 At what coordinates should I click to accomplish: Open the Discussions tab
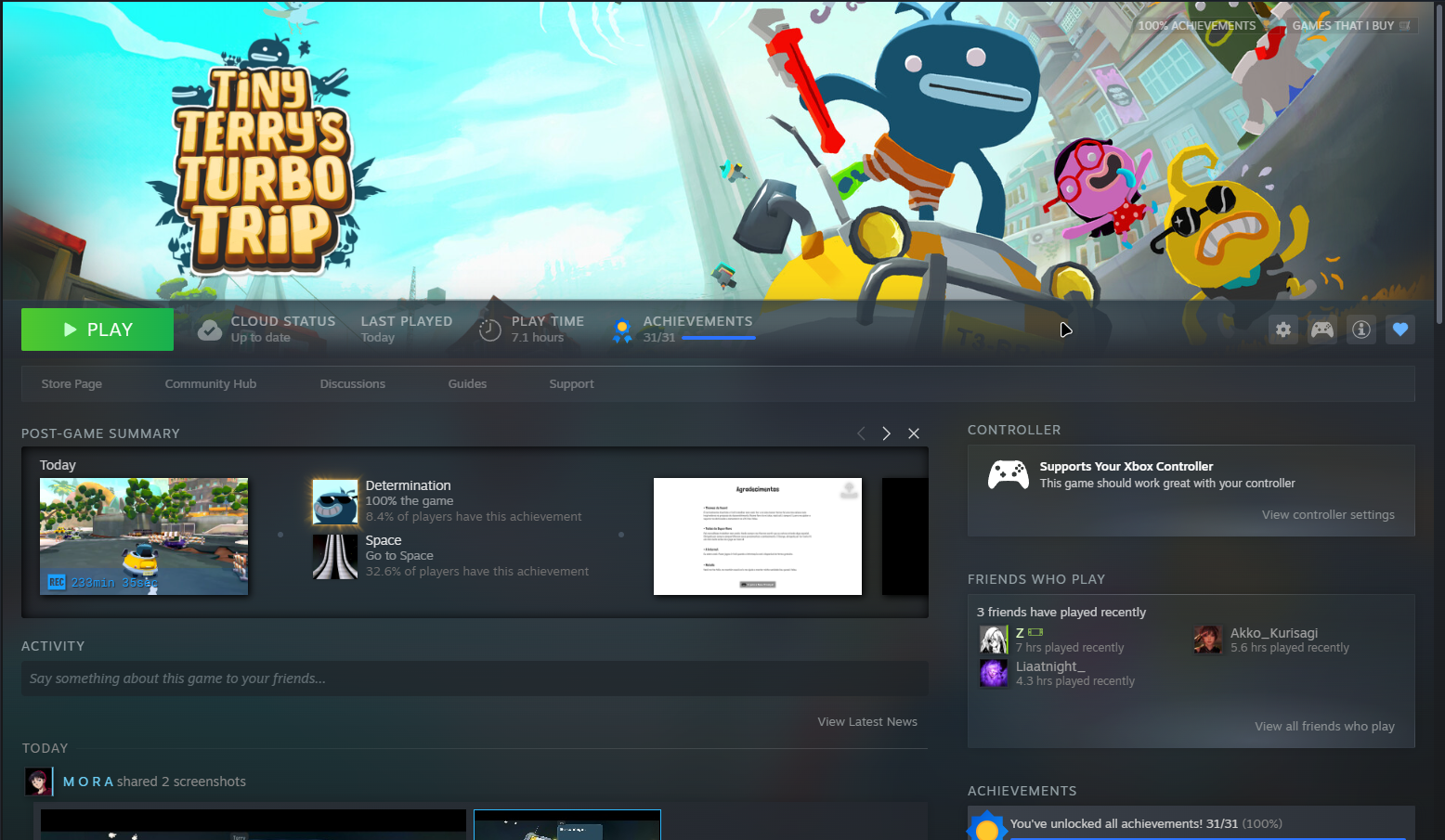click(353, 384)
